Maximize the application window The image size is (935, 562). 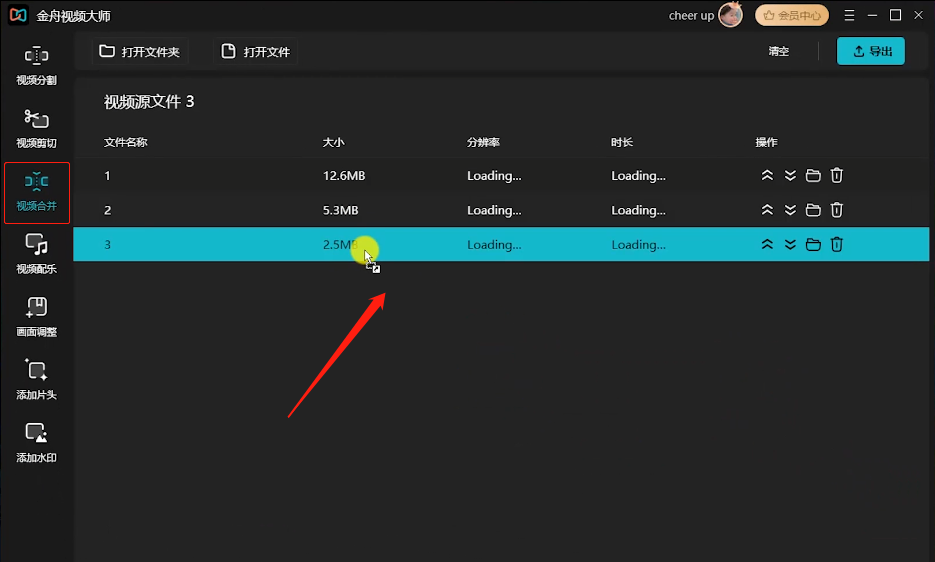tap(895, 16)
